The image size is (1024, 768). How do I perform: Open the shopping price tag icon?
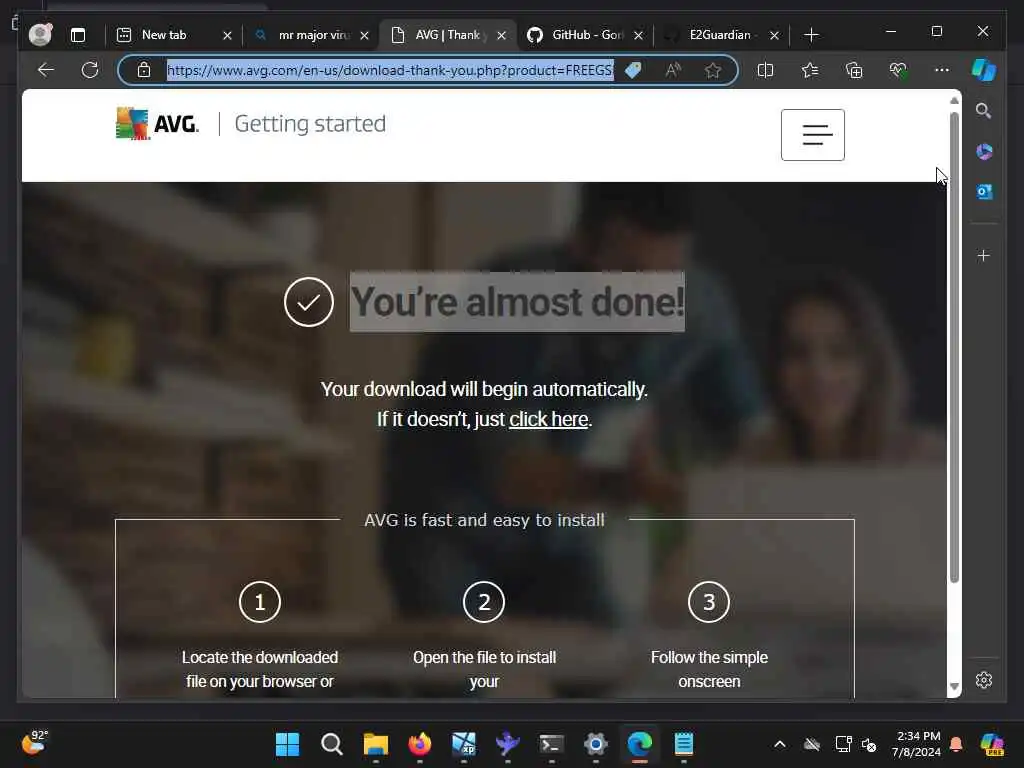point(633,70)
